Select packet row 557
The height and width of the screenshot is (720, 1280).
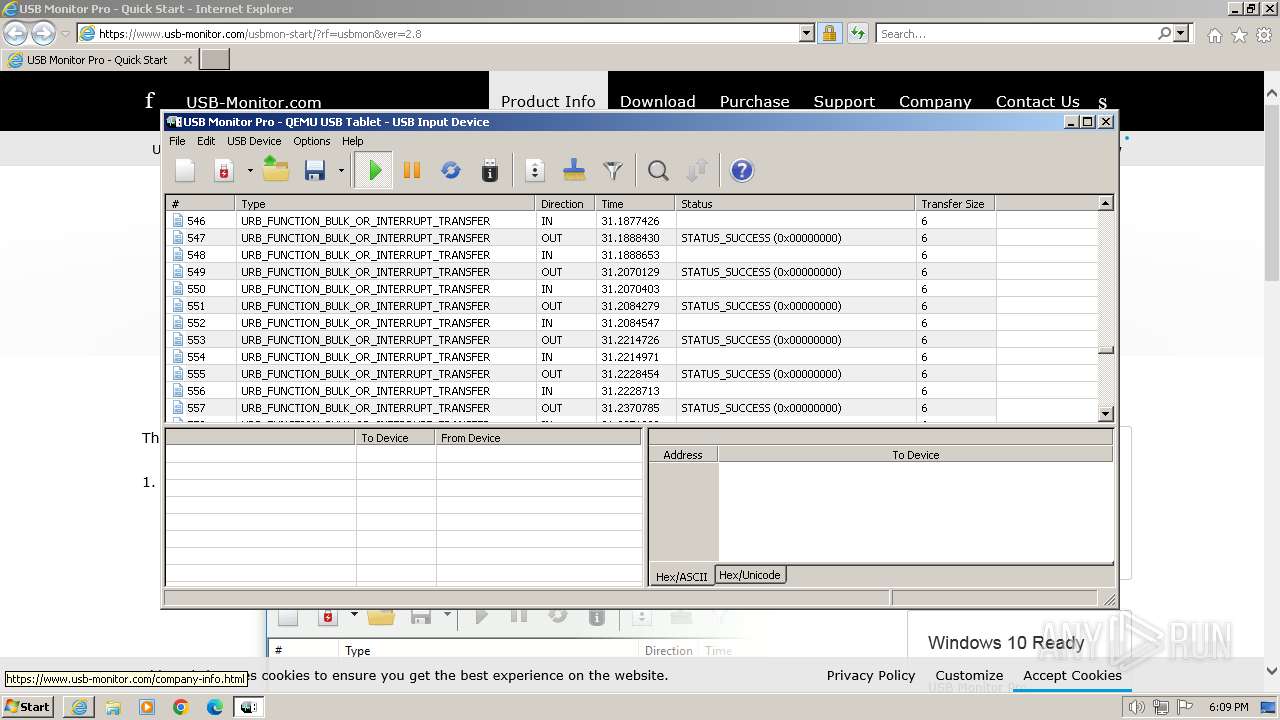tap(632, 408)
